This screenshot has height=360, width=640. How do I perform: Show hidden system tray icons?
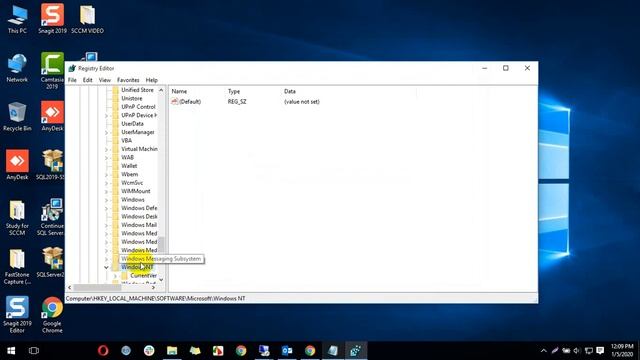543,351
